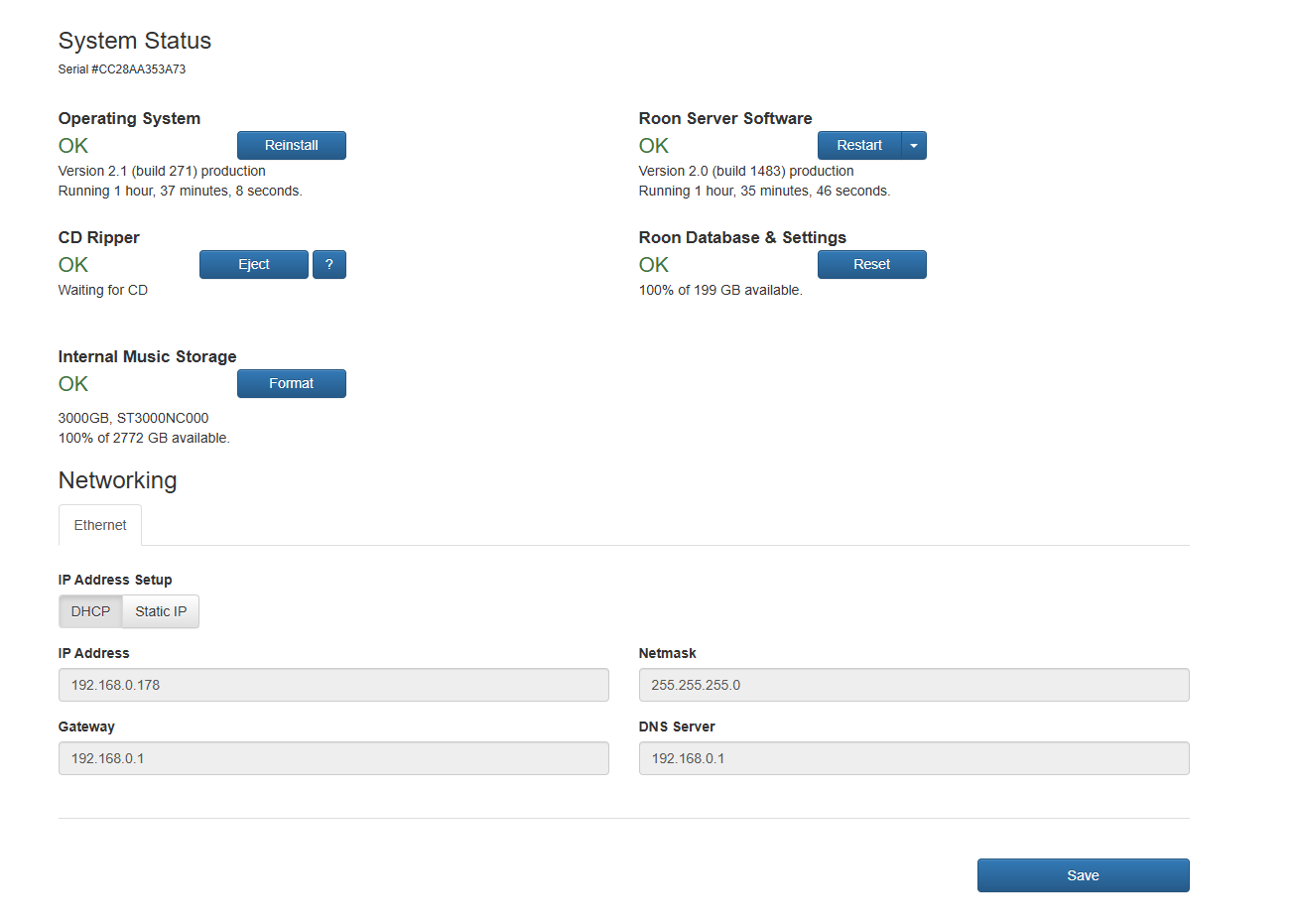Click the 'Waiting for CD' status text
Screen dimensions: 1295x924
(x=103, y=290)
